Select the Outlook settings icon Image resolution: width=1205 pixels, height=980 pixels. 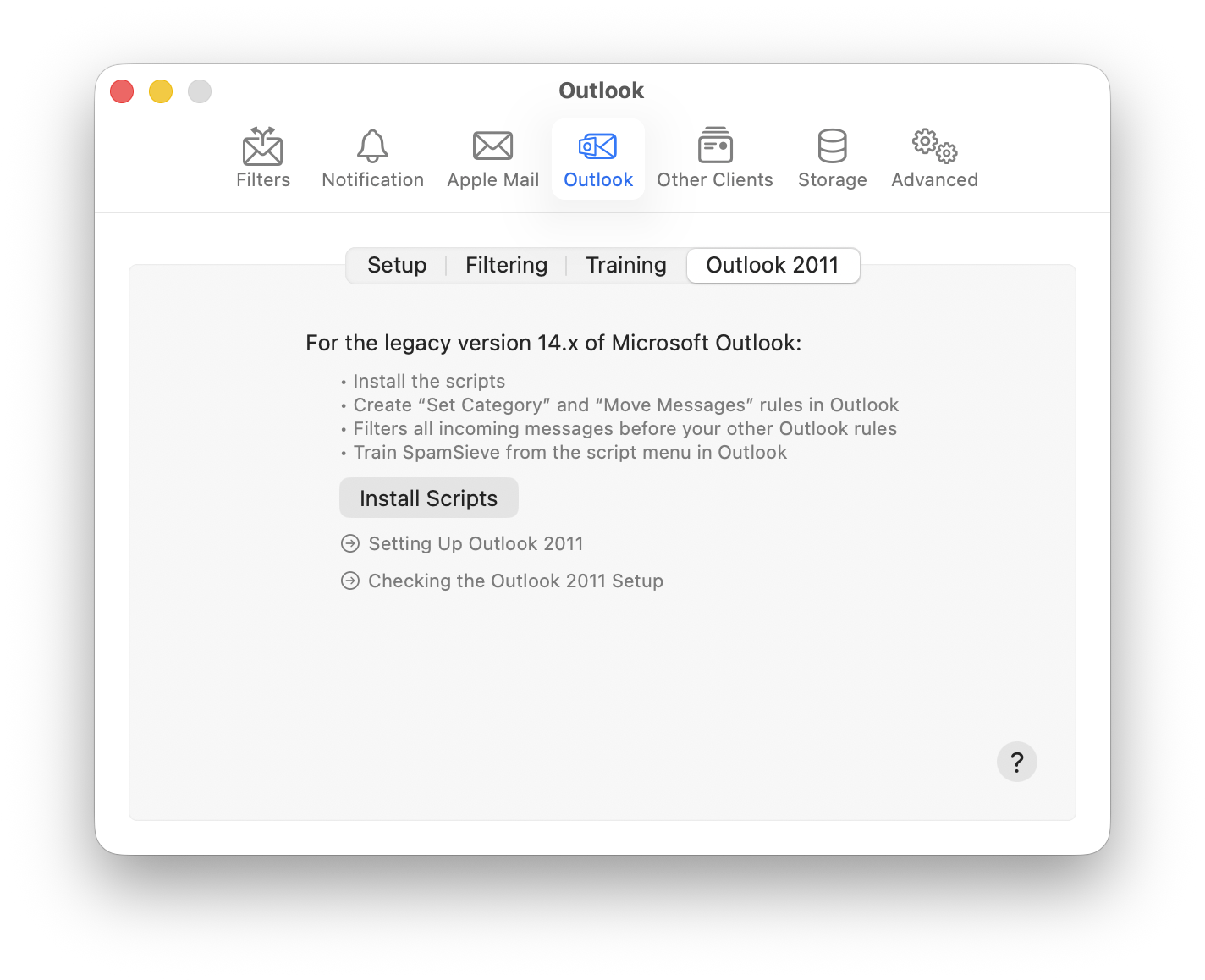(x=598, y=157)
